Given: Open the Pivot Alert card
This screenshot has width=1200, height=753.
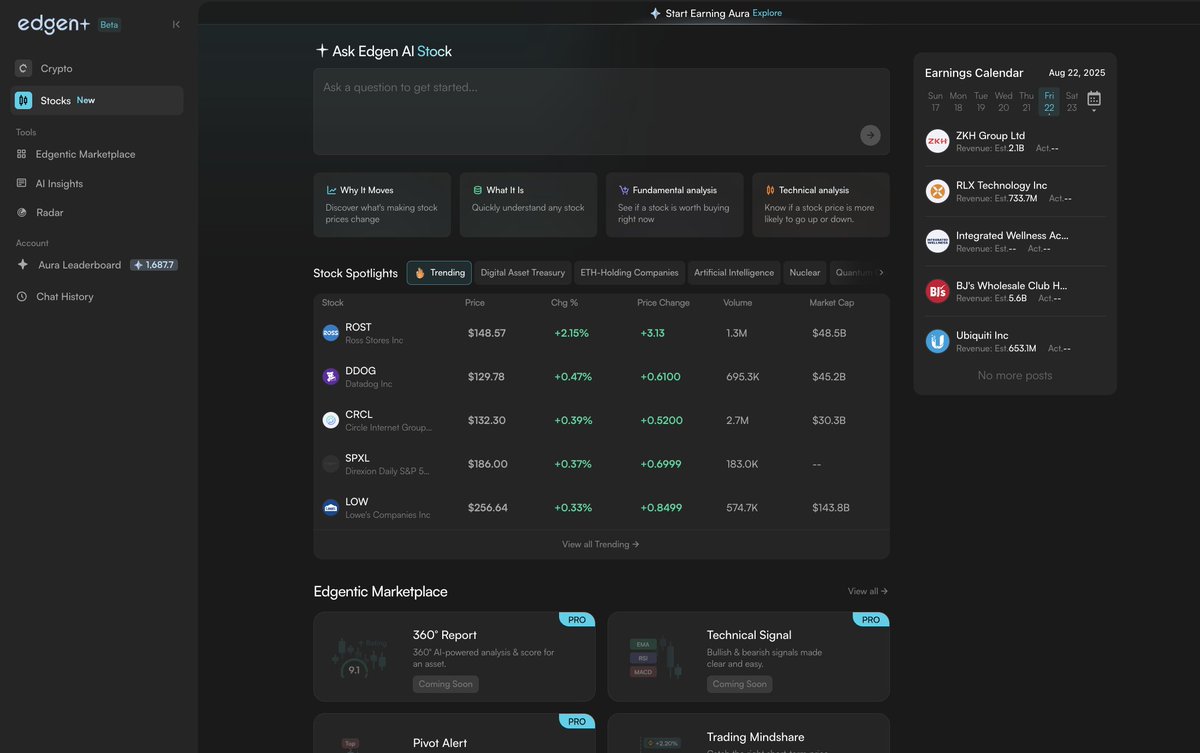Looking at the screenshot, I should (x=454, y=733).
